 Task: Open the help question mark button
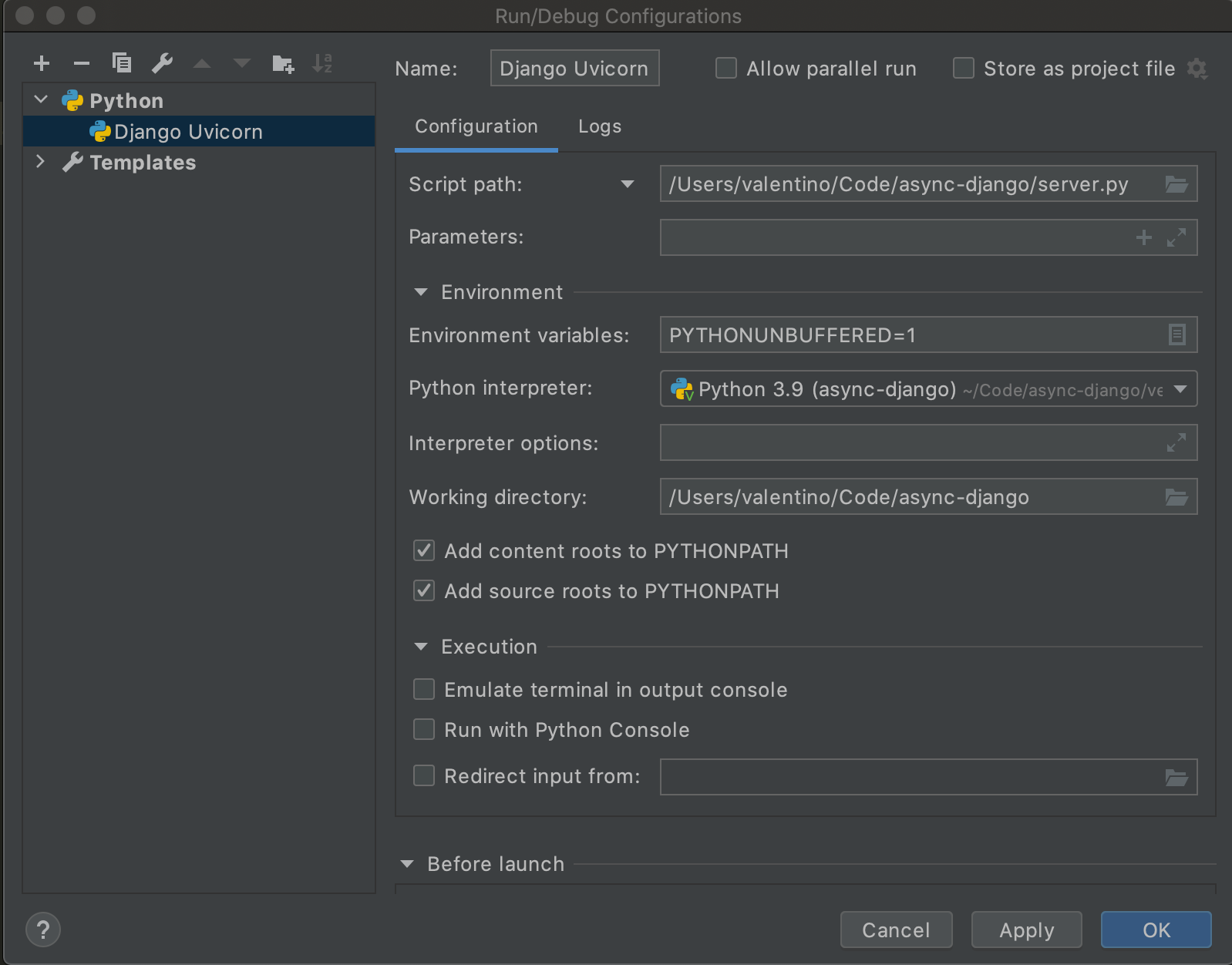pos(43,930)
